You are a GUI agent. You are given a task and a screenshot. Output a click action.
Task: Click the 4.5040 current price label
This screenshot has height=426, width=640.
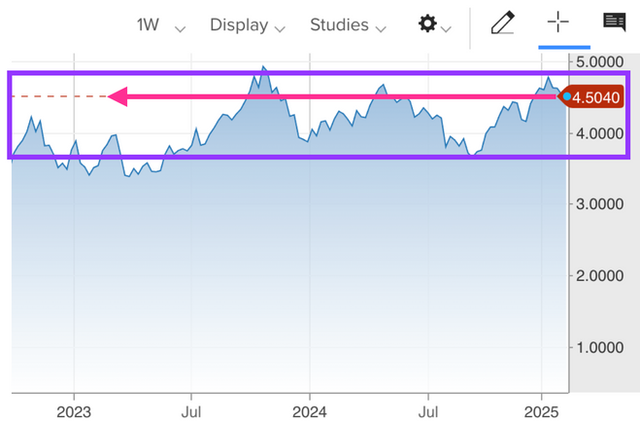(x=594, y=98)
